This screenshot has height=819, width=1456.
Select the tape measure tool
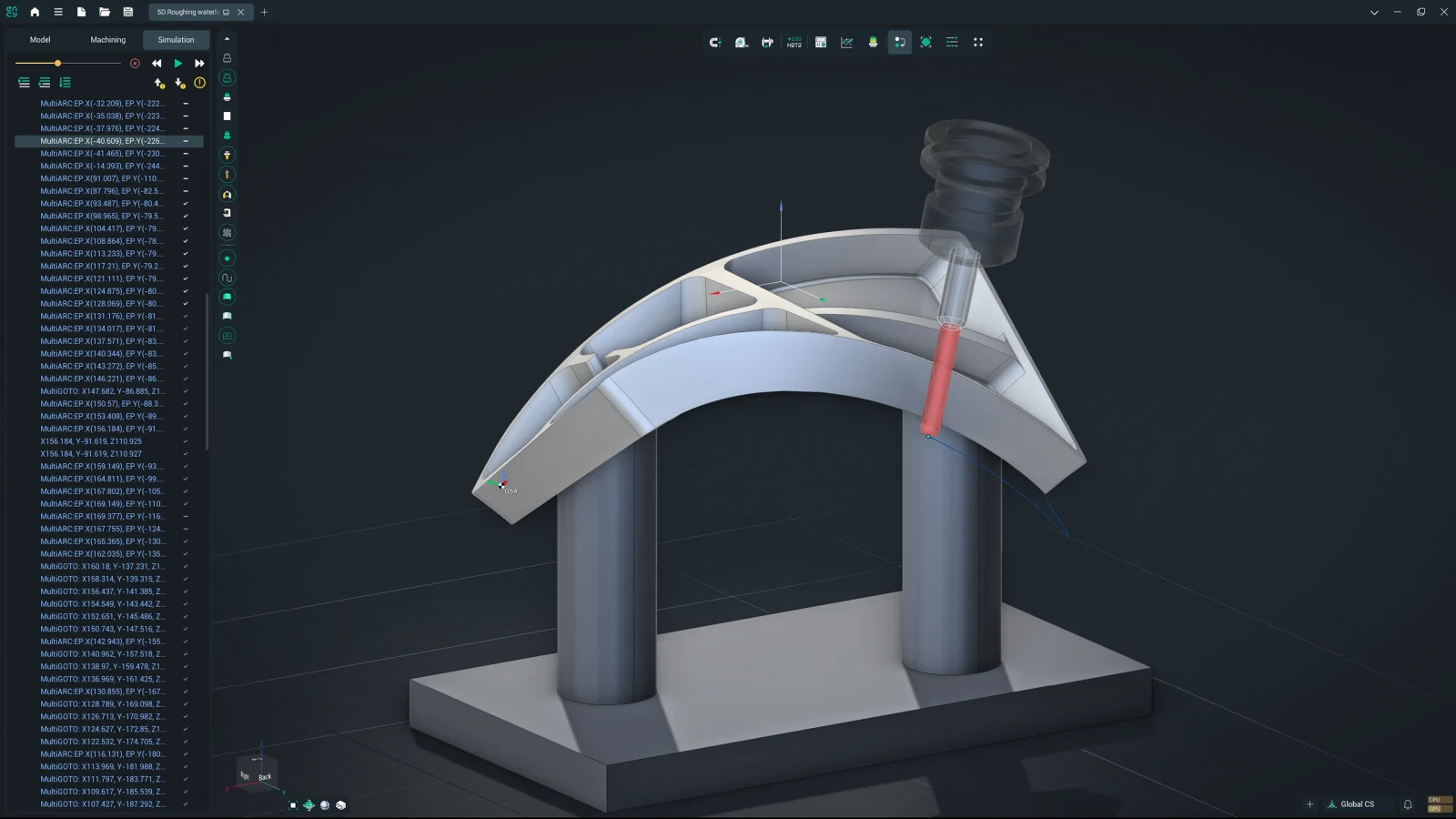point(742,42)
